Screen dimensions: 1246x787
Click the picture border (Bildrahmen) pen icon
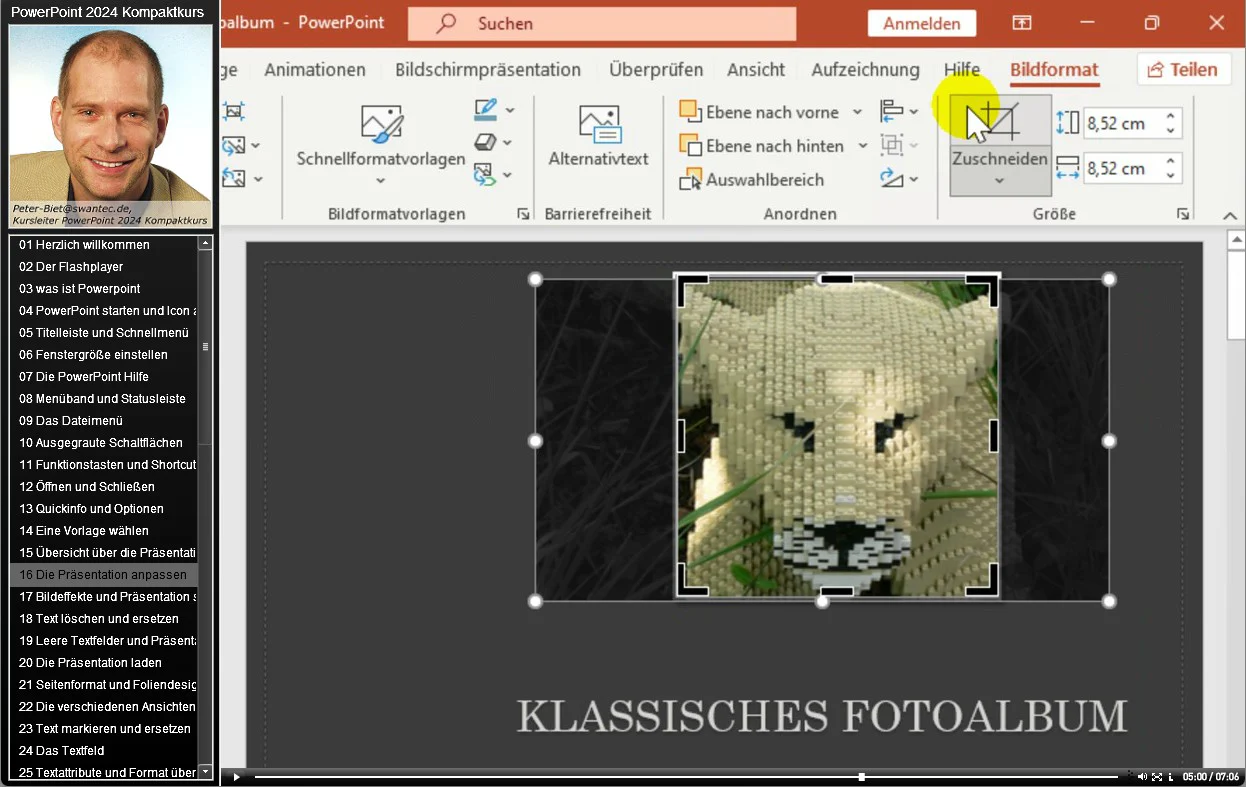pyautogui.click(x=486, y=109)
